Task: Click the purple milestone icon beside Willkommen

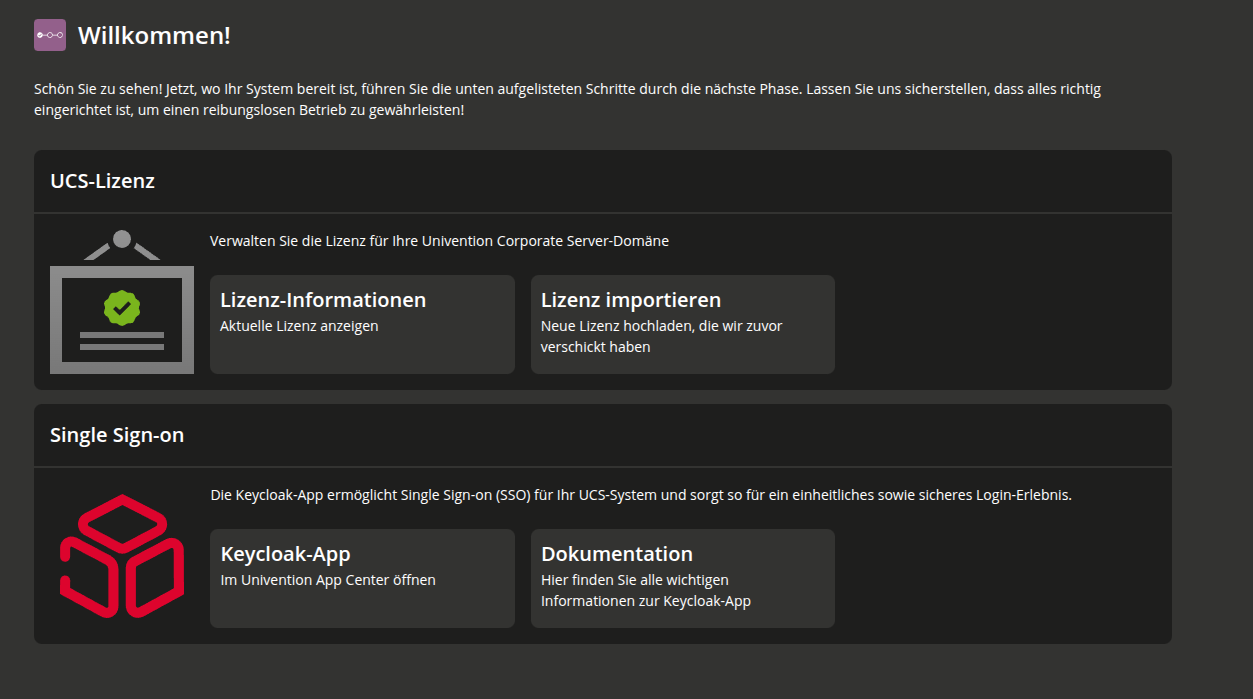Action: click(x=48, y=34)
